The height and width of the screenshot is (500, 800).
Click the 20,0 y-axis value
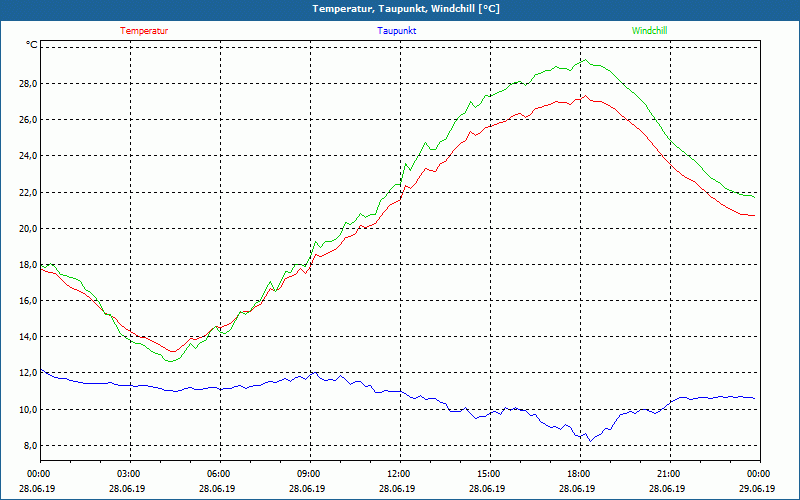click(x=28, y=229)
